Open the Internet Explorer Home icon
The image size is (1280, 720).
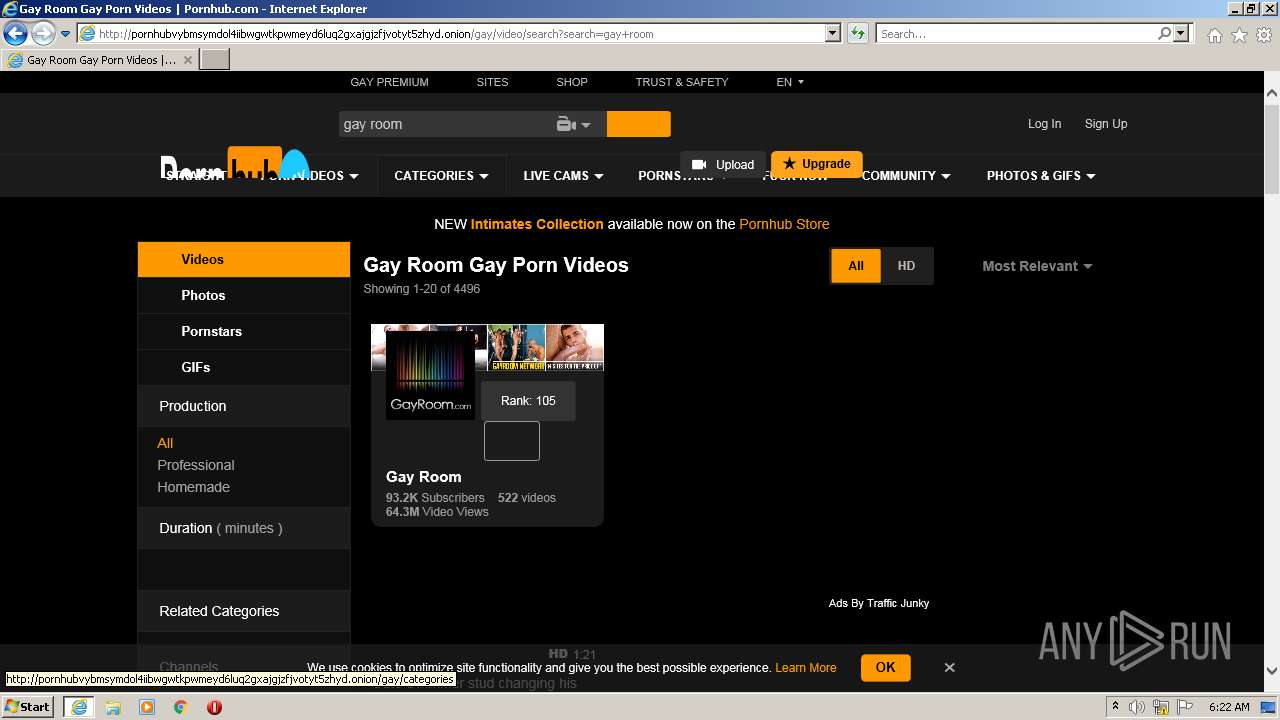point(1214,35)
